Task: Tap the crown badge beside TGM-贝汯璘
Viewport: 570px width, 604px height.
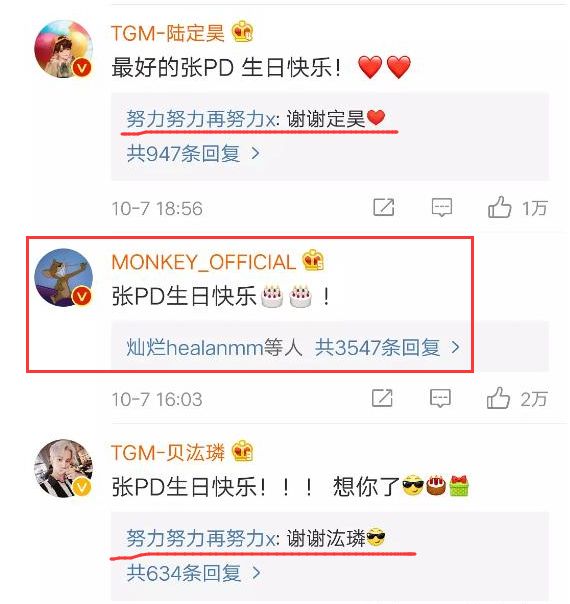Action: coord(243,451)
